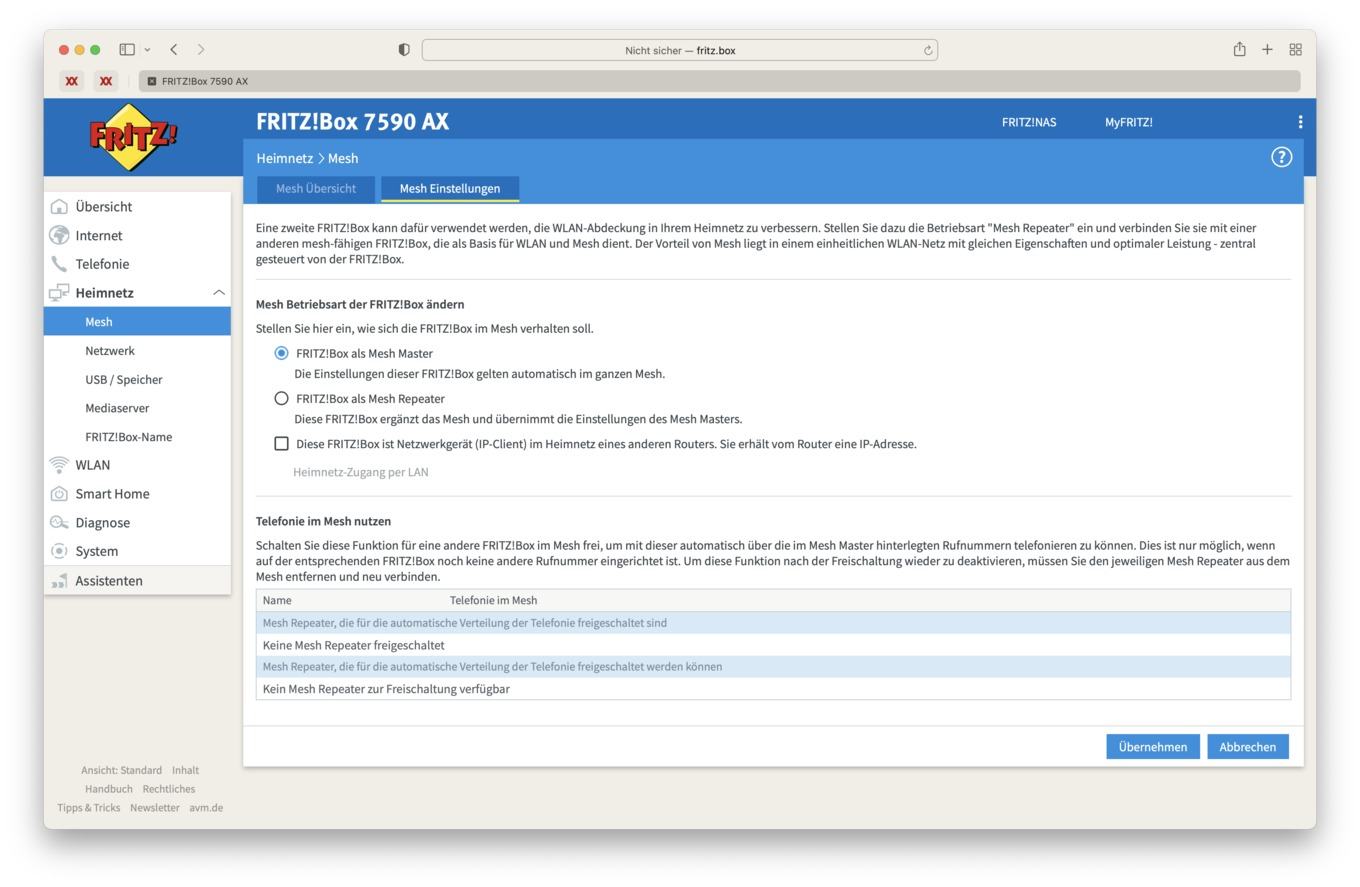
Task: Click the FRITZ! logo
Action: pos(134,137)
